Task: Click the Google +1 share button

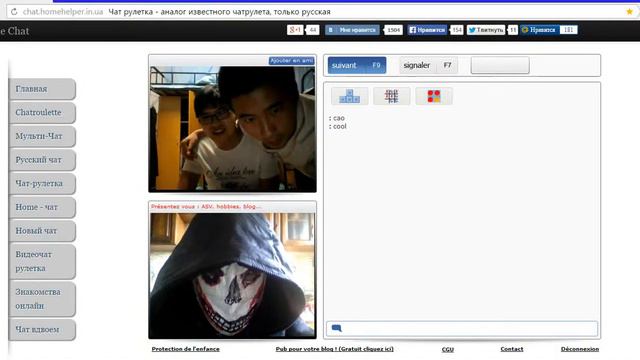Action: click(x=295, y=30)
